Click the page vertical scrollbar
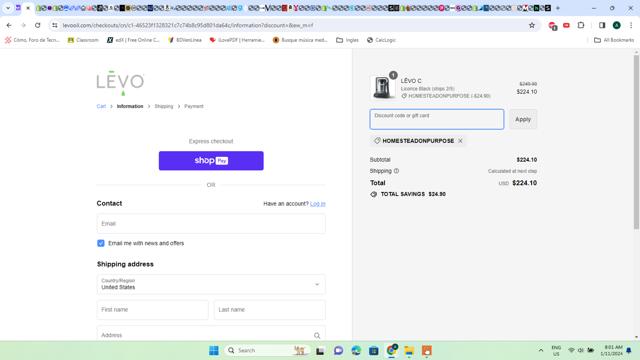 pos(636,142)
